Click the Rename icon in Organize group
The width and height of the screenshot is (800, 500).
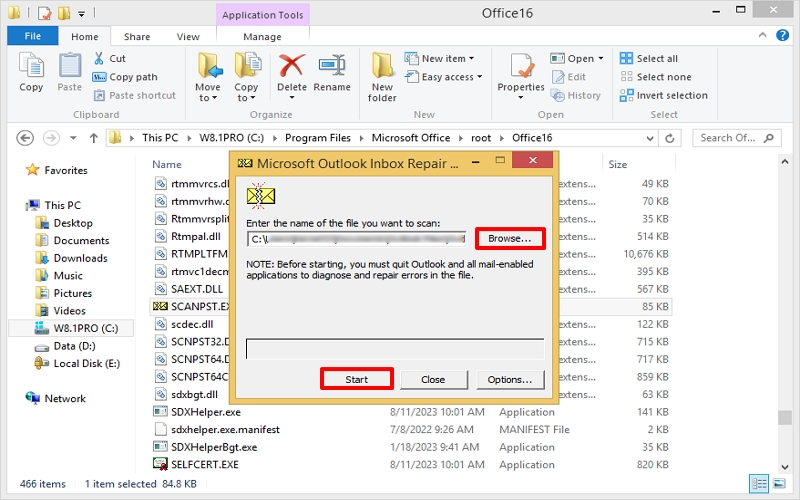tap(332, 66)
